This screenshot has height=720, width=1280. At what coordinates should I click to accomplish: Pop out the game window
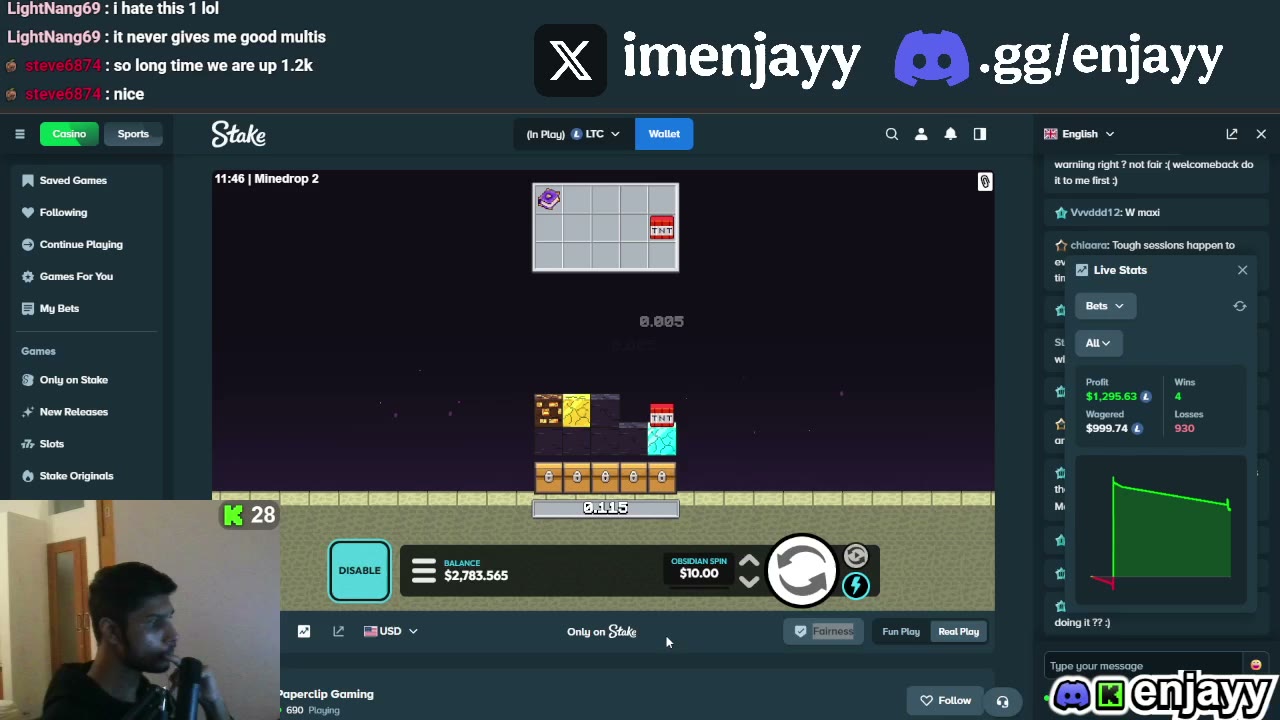click(338, 631)
